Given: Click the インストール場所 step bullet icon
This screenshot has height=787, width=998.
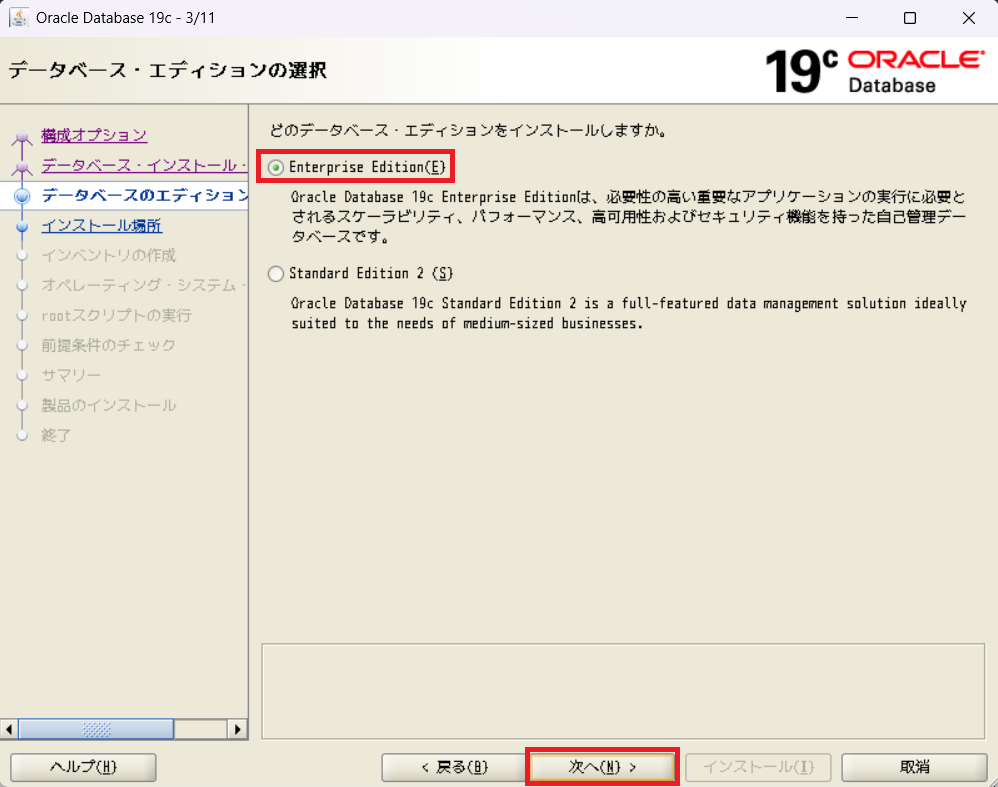Looking at the screenshot, I should coord(22,227).
